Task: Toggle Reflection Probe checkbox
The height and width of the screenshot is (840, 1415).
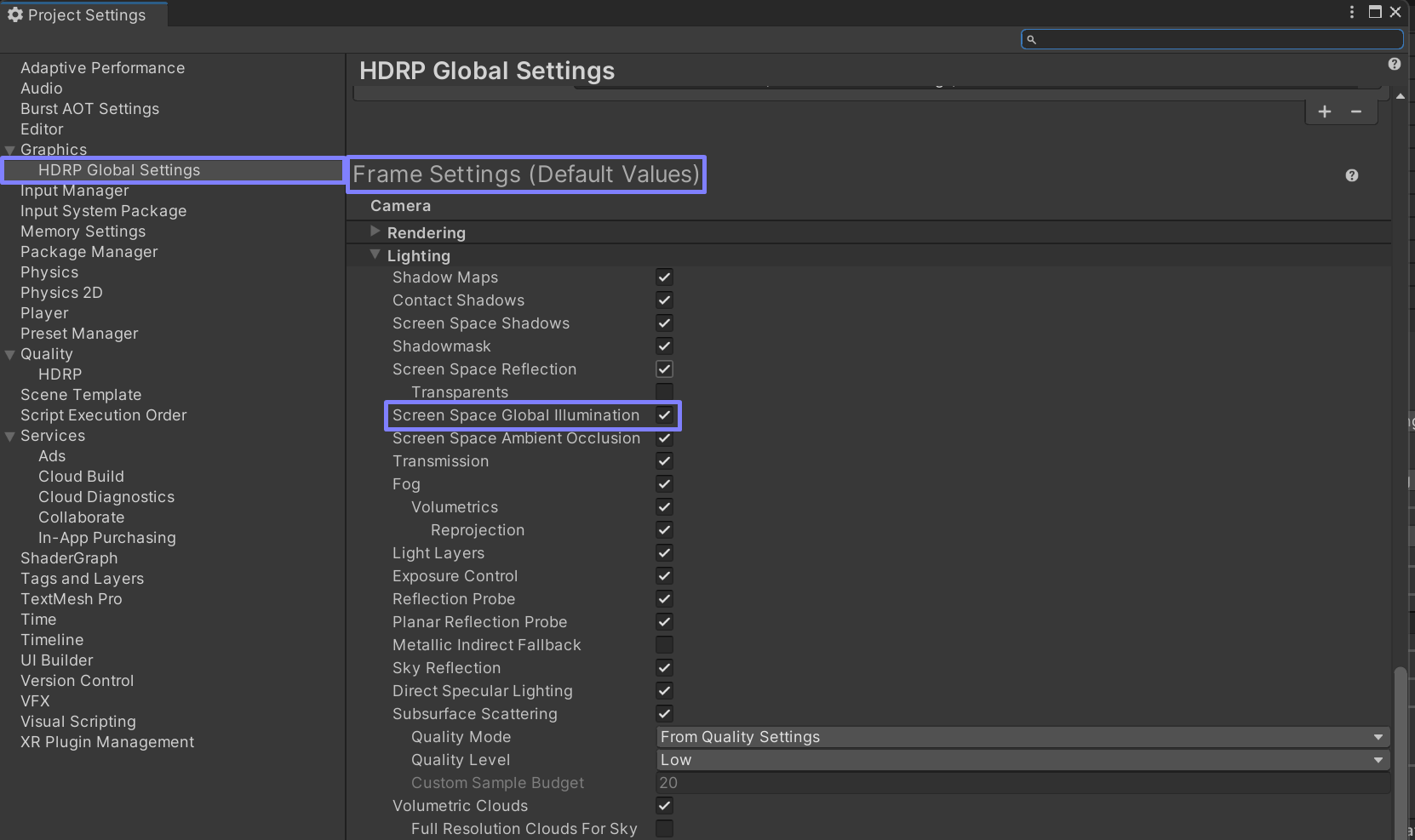Action: click(664, 599)
